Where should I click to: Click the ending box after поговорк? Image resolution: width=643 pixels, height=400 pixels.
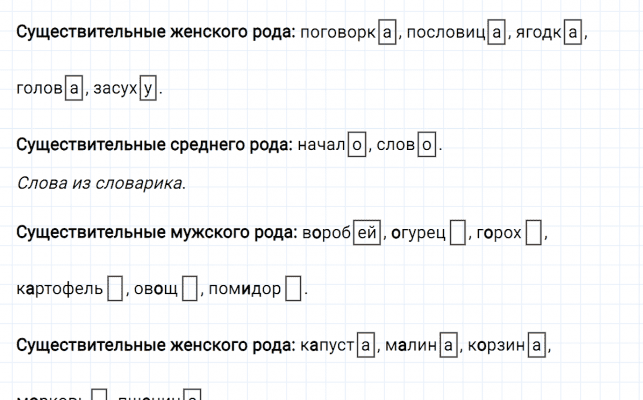click(388, 33)
